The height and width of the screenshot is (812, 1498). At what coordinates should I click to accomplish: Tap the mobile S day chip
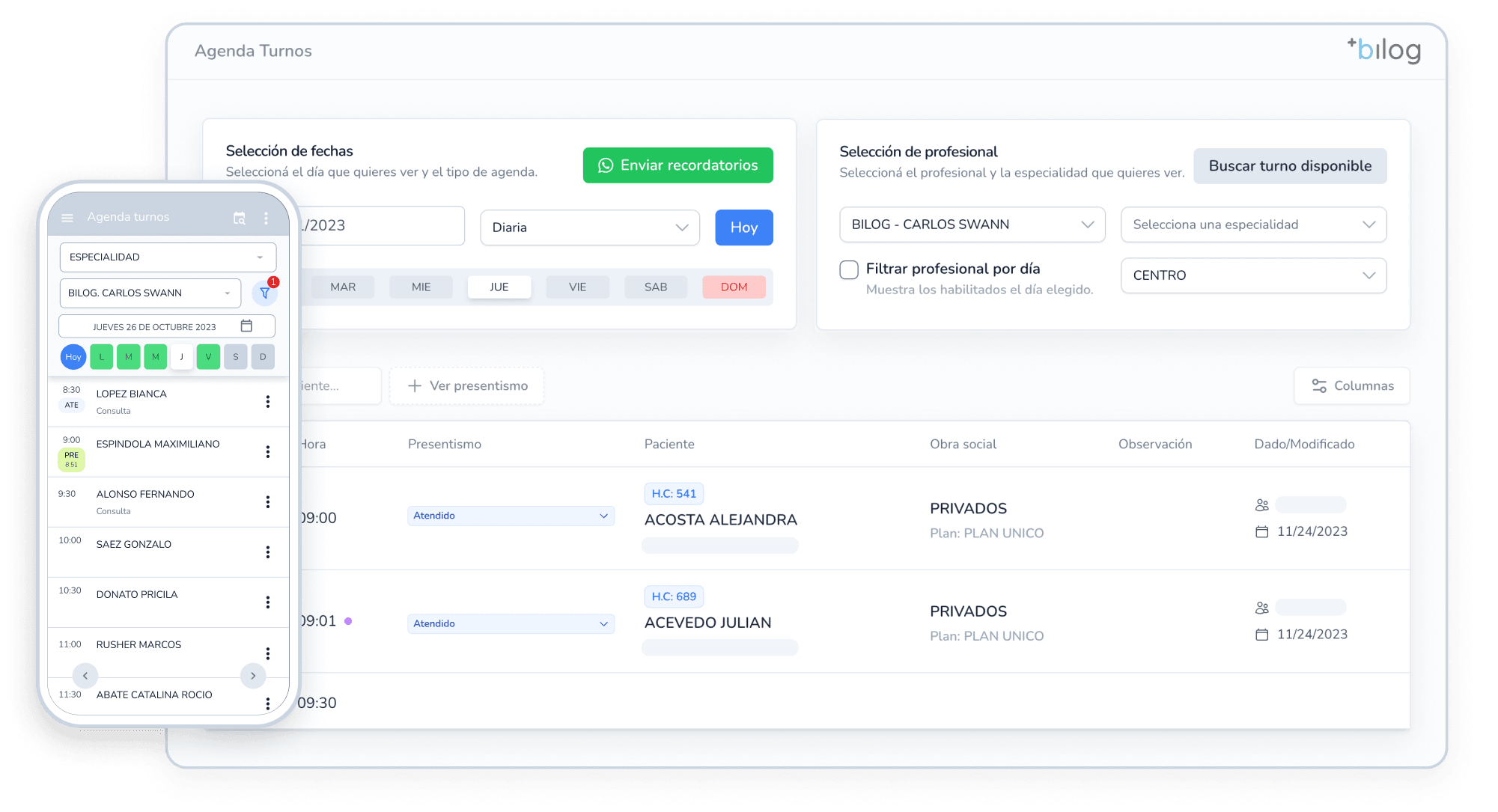pos(236,357)
